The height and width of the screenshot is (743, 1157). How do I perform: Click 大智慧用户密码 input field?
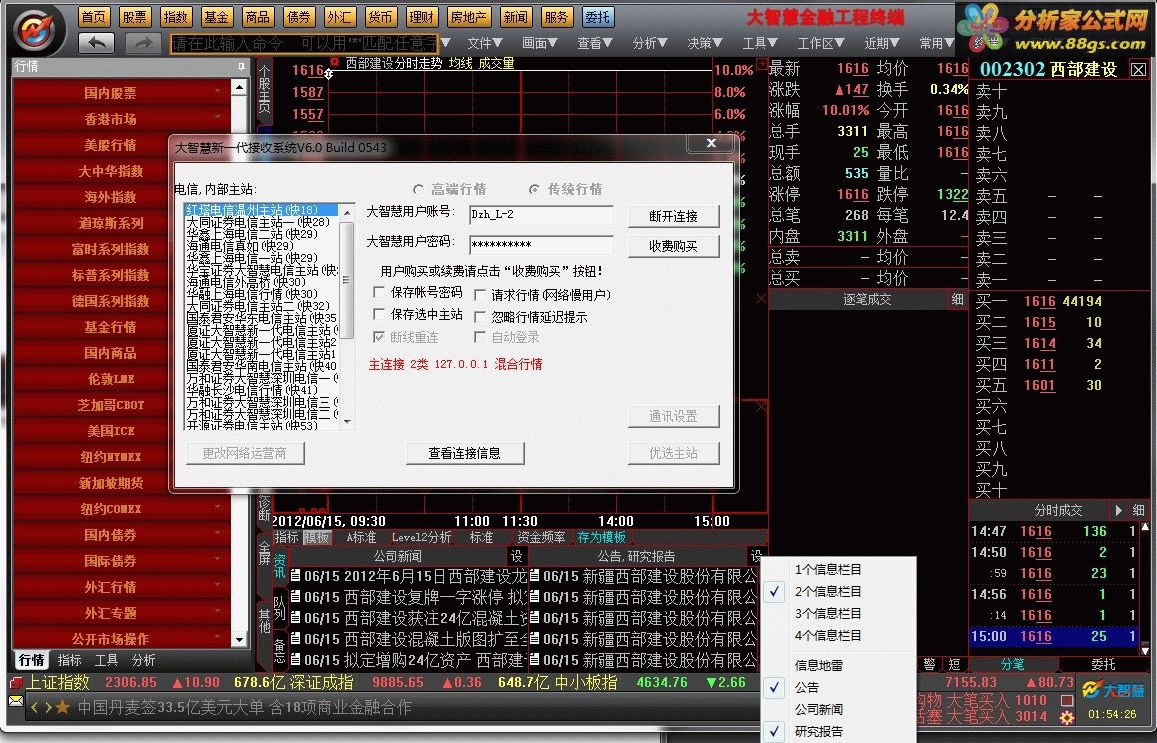tap(541, 245)
